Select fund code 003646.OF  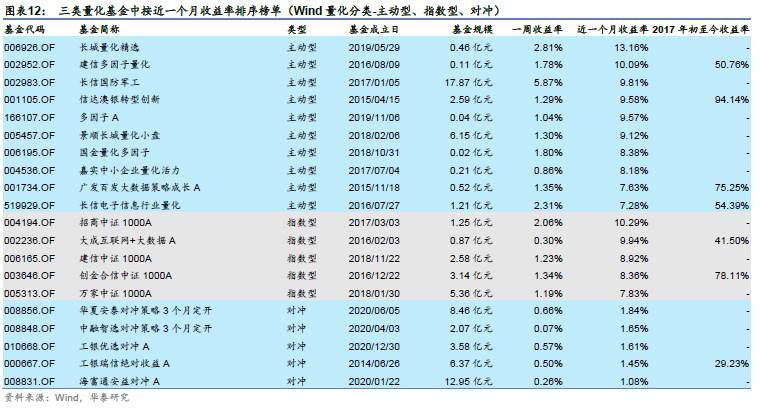click(x=29, y=276)
